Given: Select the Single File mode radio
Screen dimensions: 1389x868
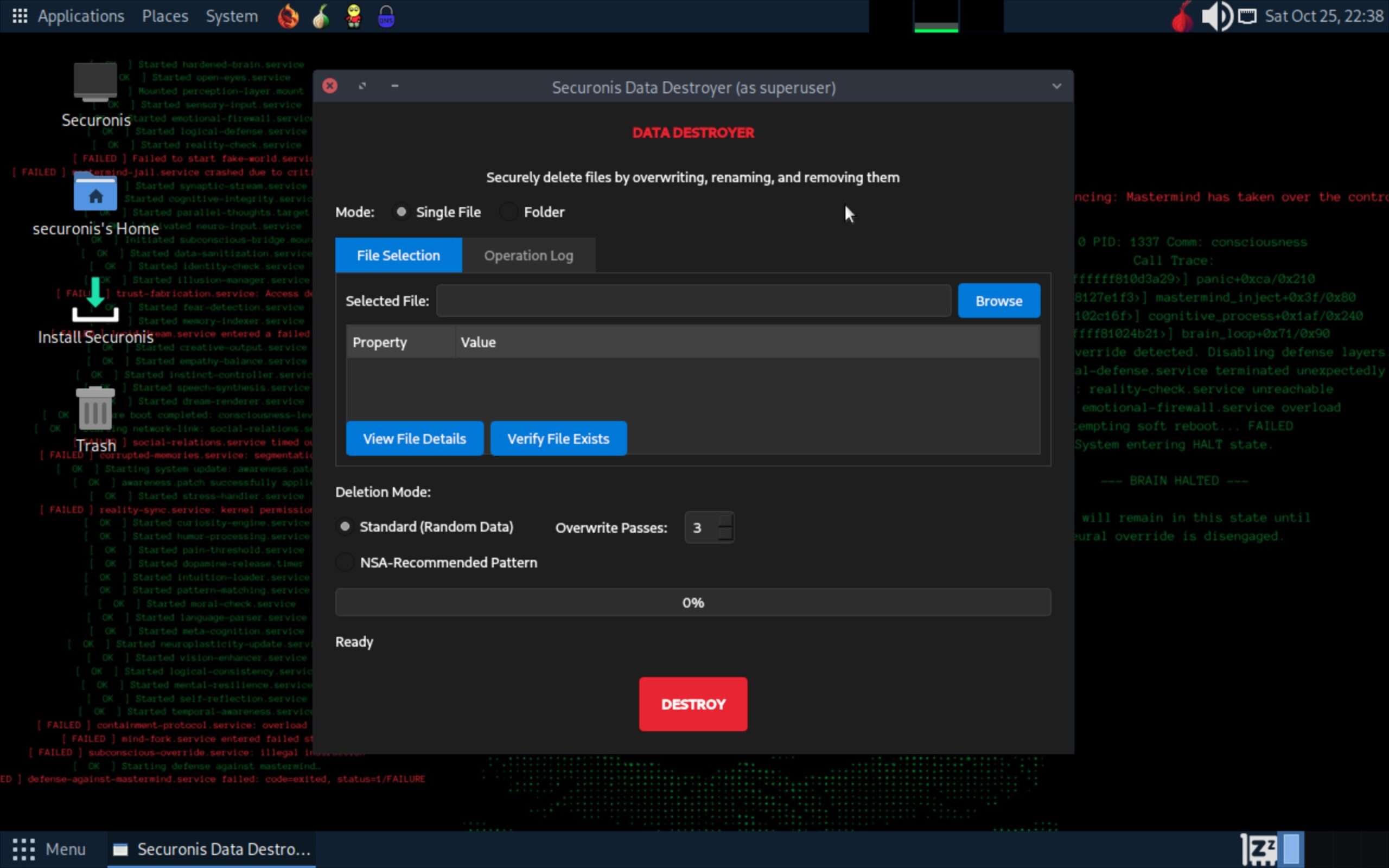Looking at the screenshot, I should pyautogui.click(x=401, y=212).
